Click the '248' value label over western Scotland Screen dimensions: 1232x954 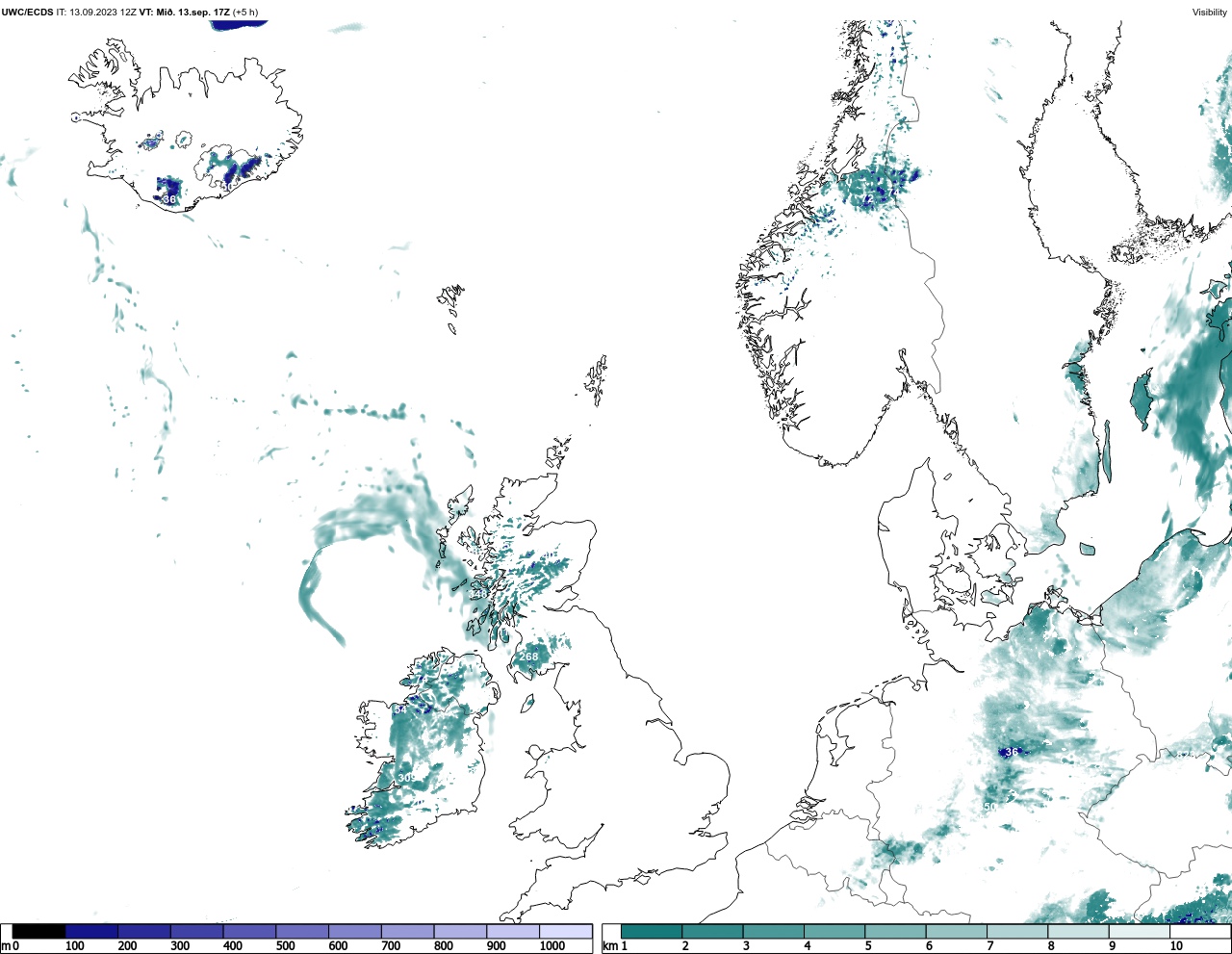(478, 595)
